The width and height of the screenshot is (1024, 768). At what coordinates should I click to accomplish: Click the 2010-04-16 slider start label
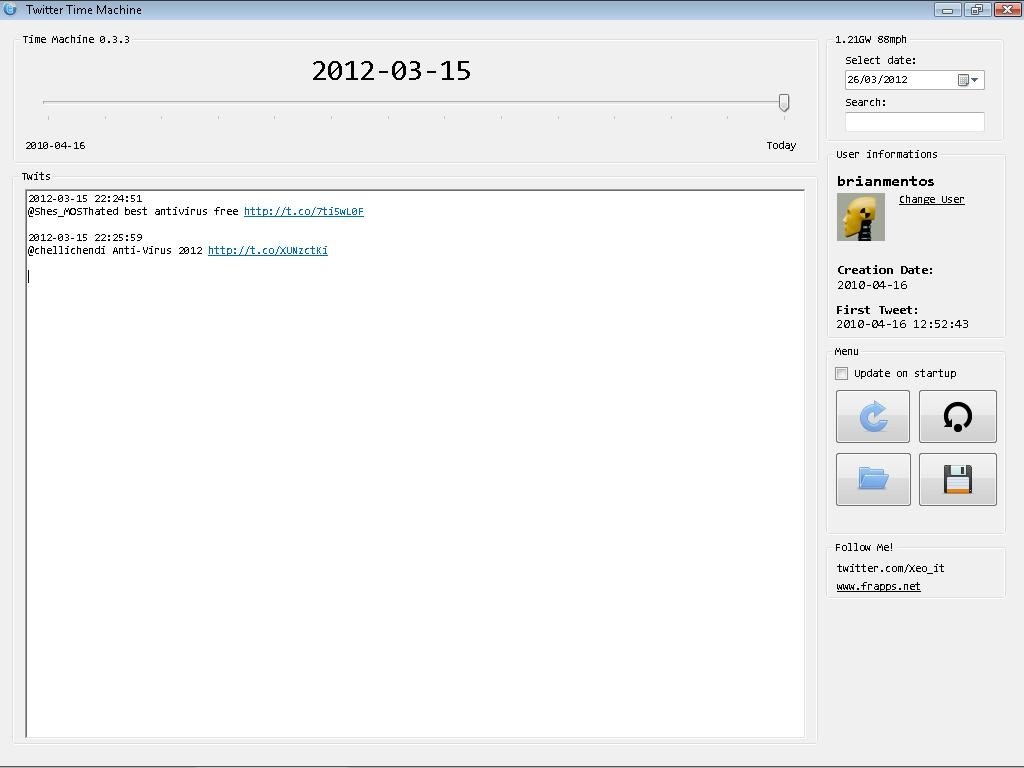coord(56,146)
